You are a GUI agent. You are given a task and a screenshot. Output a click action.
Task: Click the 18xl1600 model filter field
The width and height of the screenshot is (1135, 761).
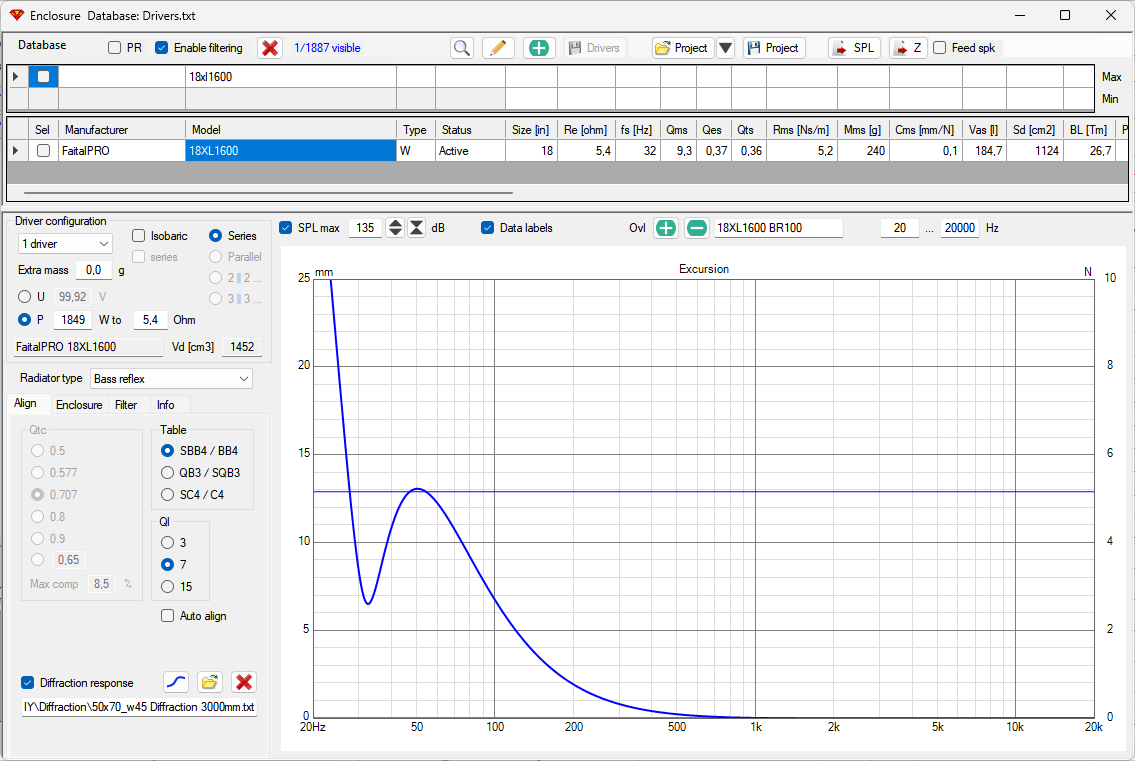click(291, 77)
